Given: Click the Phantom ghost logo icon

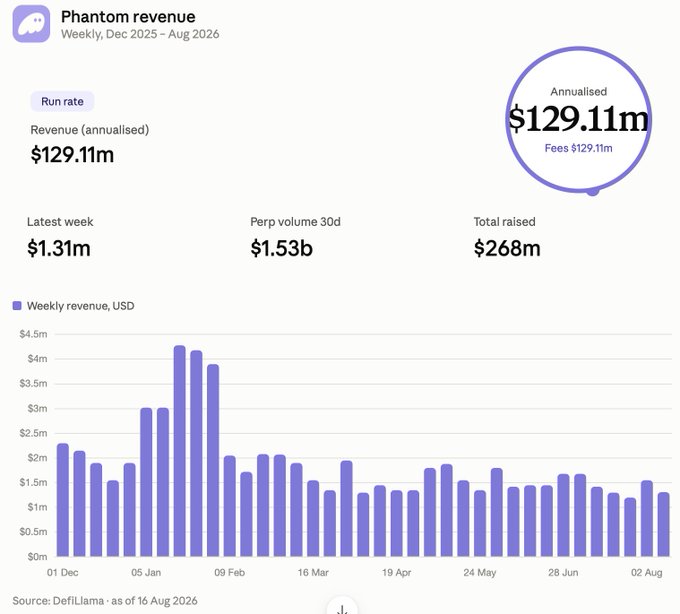Looking at the screenshot, I should (31, 24).
